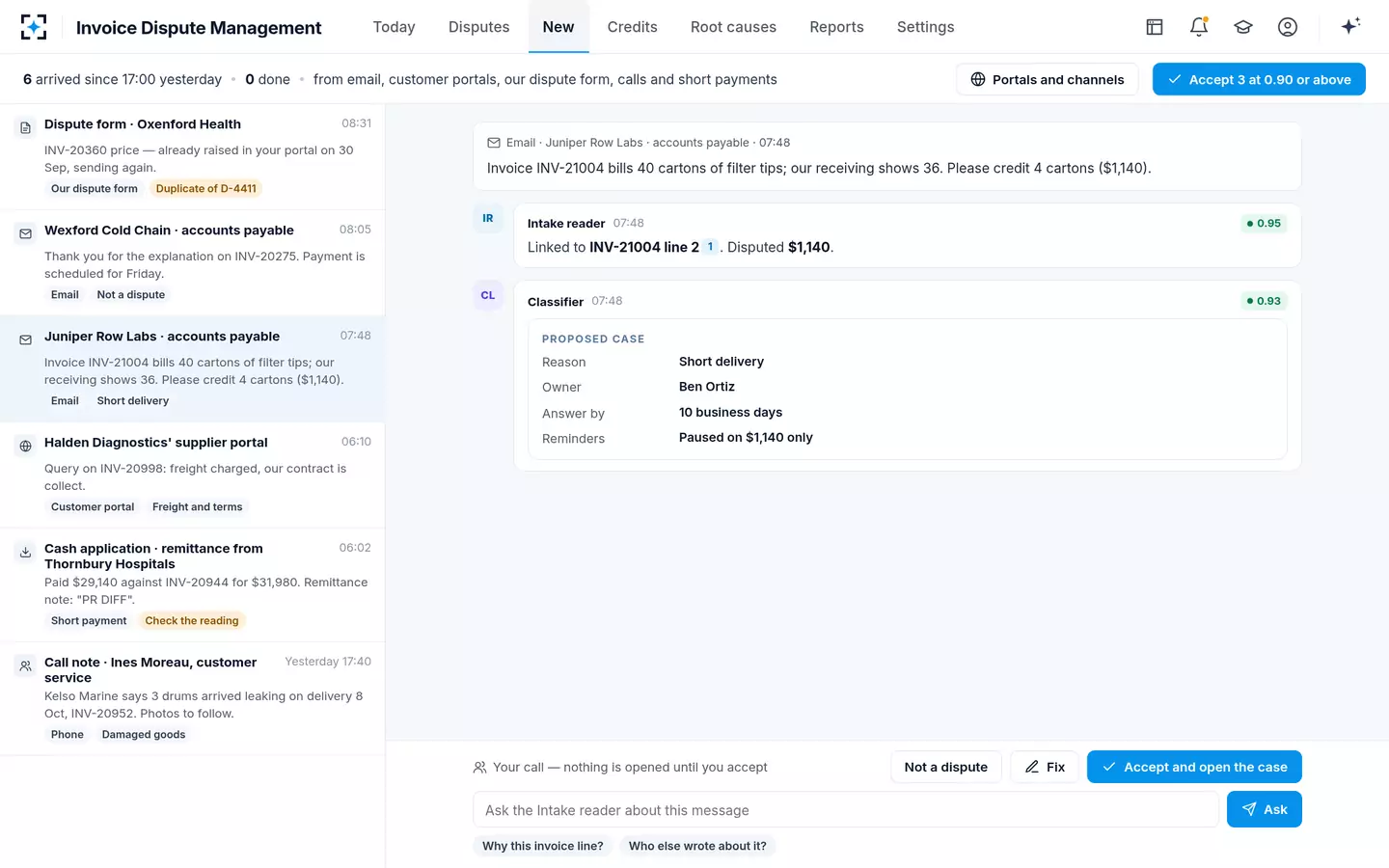The height and width of the screenshot is (868, 1389).
Task: Open the notifications bell
Action: [1199, 27]
